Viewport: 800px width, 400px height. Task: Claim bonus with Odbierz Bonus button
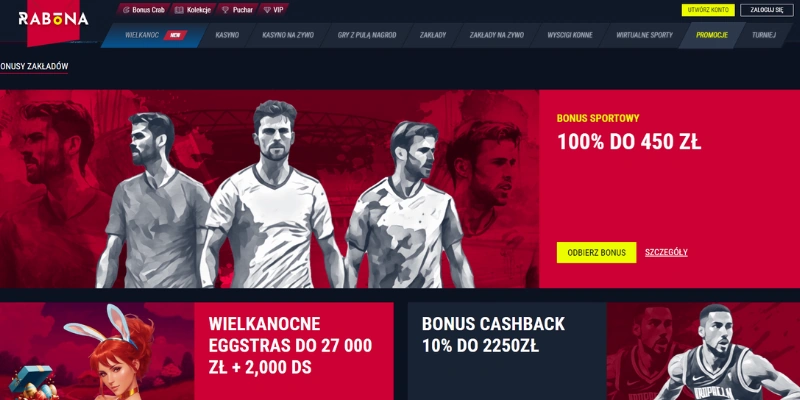596,253
